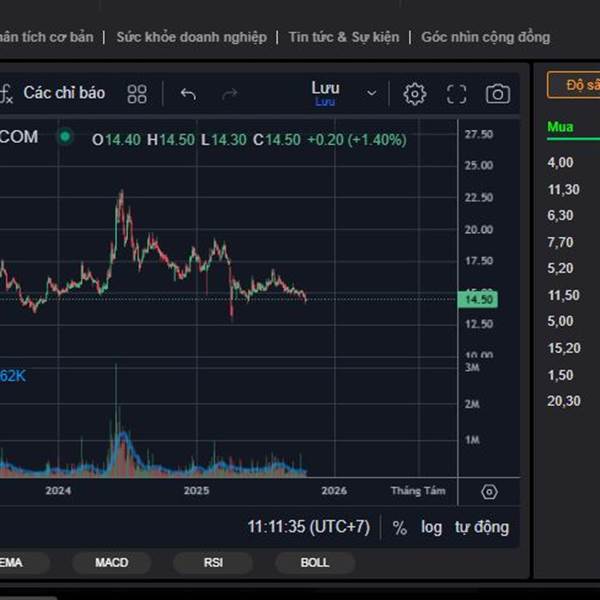Select buy value 11,50 in order list

tap(563, 295)
